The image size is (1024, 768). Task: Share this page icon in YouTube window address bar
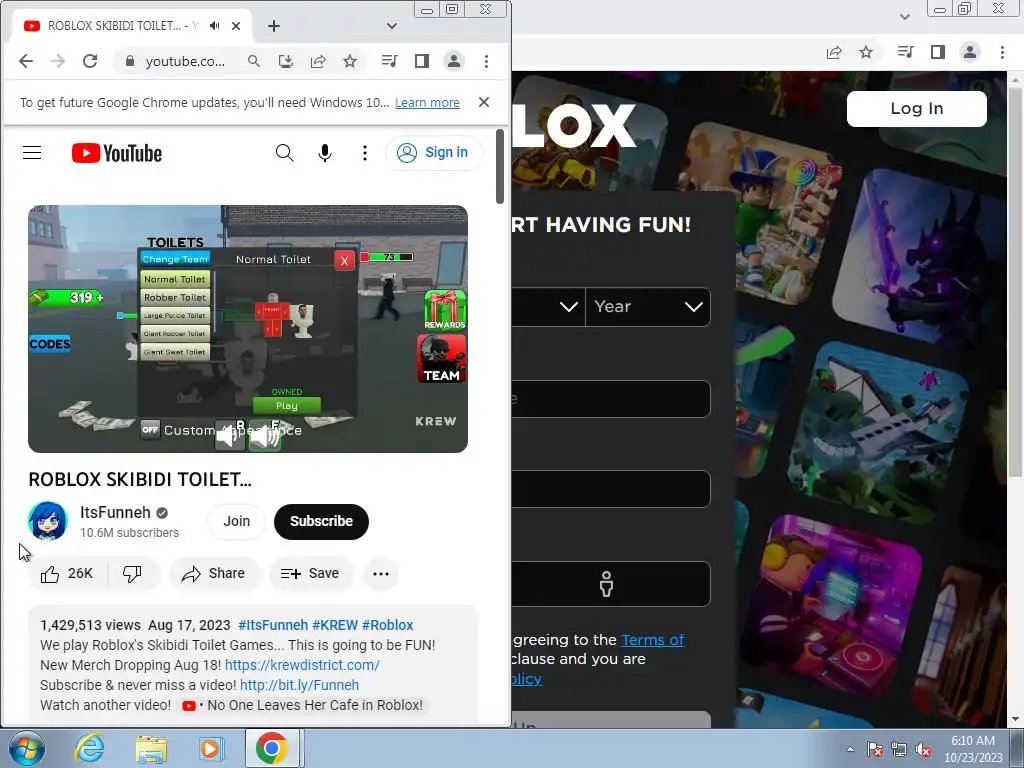pyautogui.click(x=318, y=61)
